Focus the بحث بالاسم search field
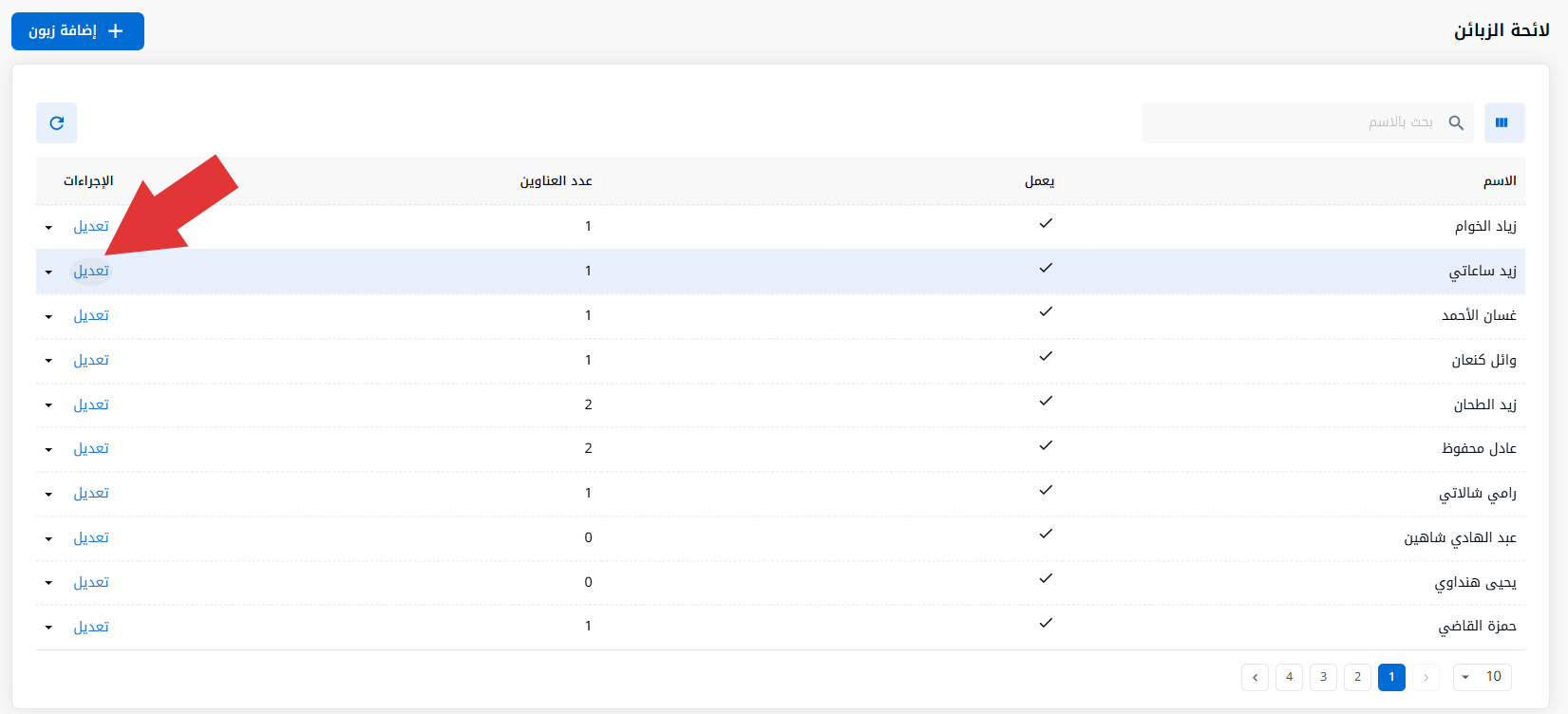Screen dimensions: 1568x714 coord(1308,122)
